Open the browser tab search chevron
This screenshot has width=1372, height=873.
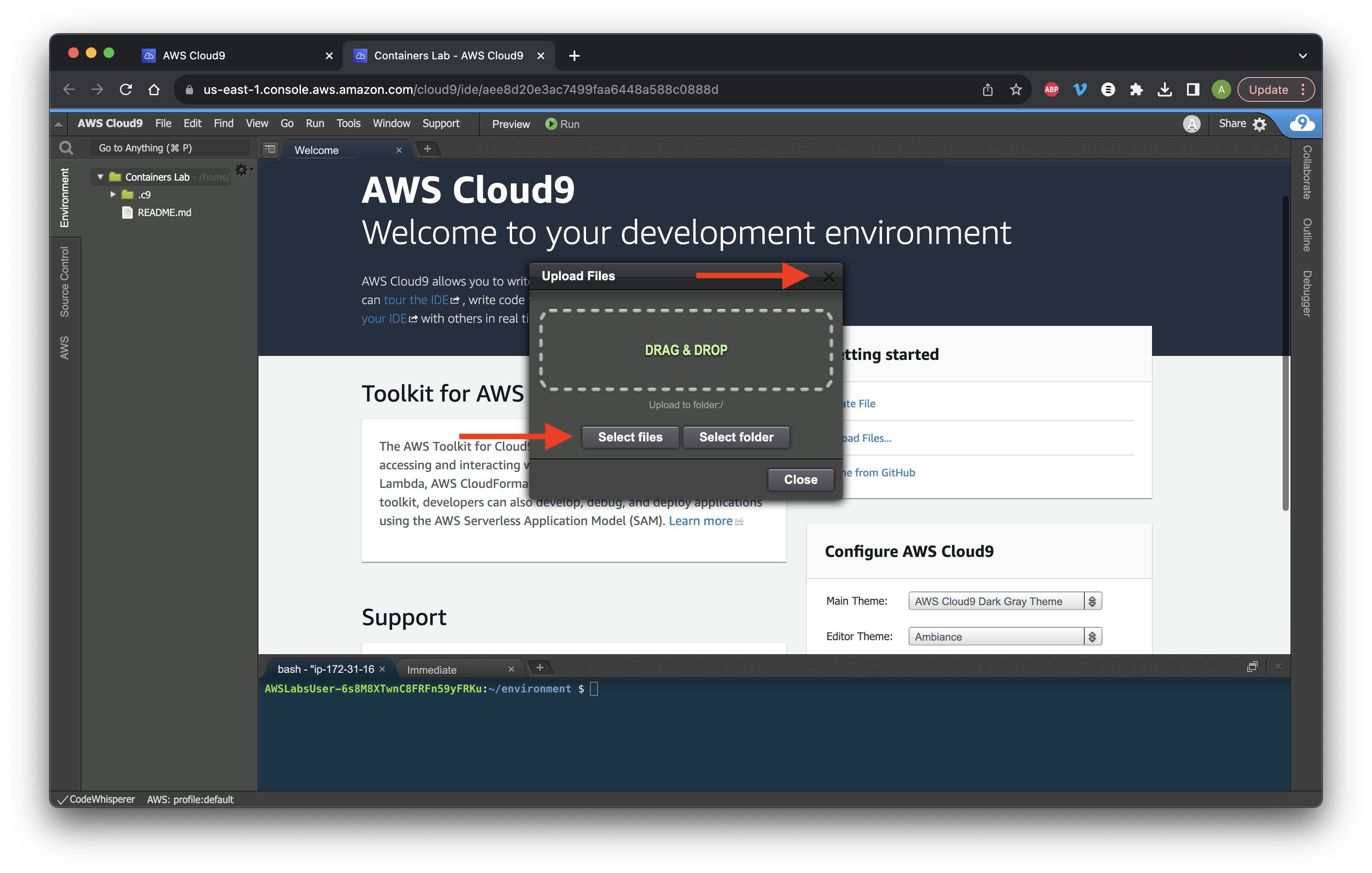[1303, 56]
